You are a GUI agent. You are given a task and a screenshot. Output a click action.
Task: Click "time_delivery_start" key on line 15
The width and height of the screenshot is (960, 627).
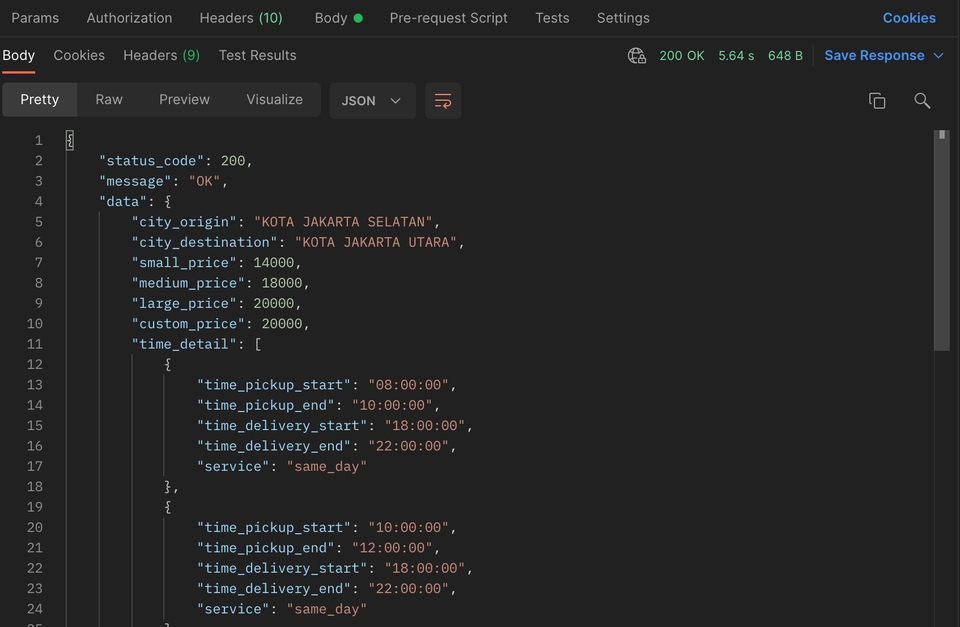pos(282,426)
